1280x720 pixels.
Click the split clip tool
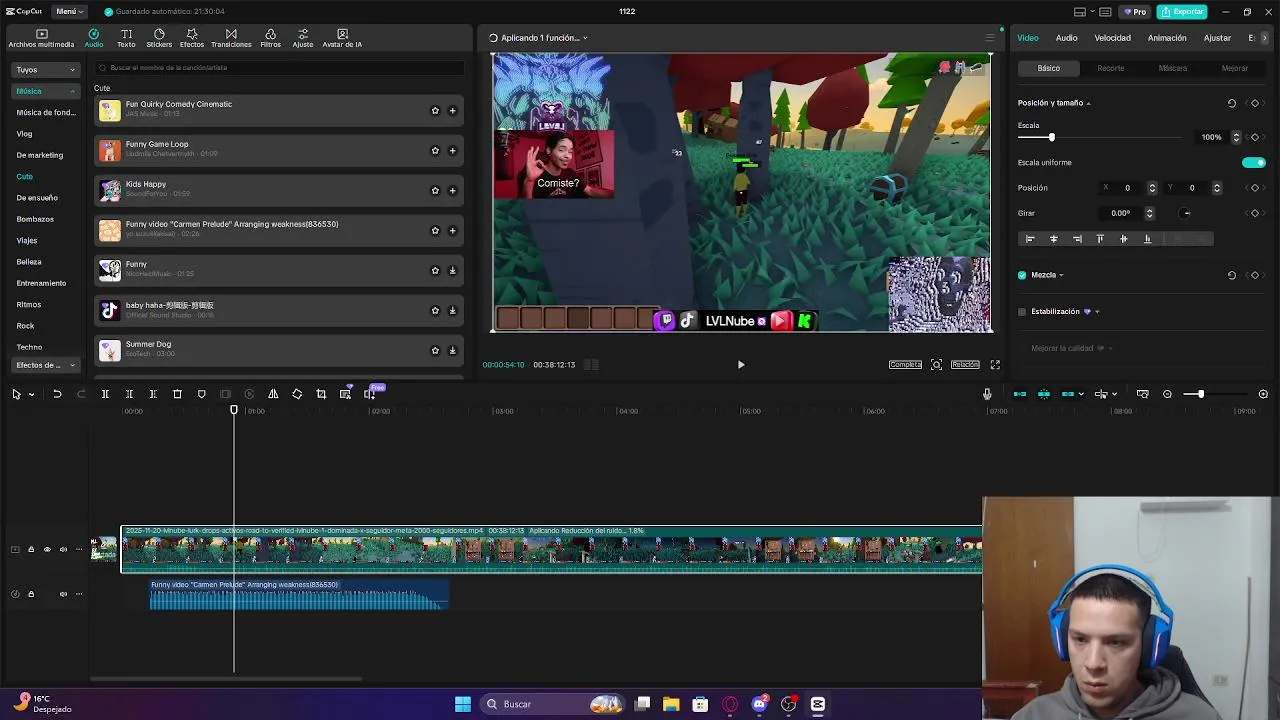tap(105, 394)
